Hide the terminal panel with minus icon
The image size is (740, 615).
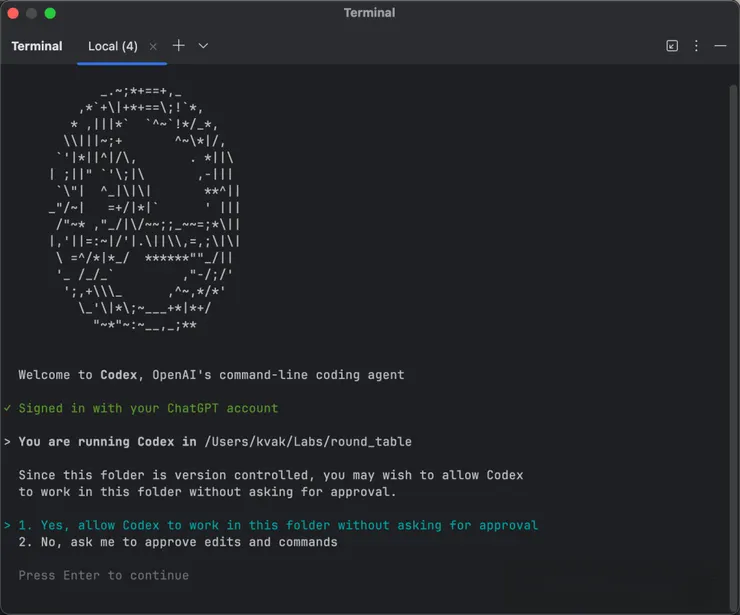pyautogui.click(x=720, y=46)
